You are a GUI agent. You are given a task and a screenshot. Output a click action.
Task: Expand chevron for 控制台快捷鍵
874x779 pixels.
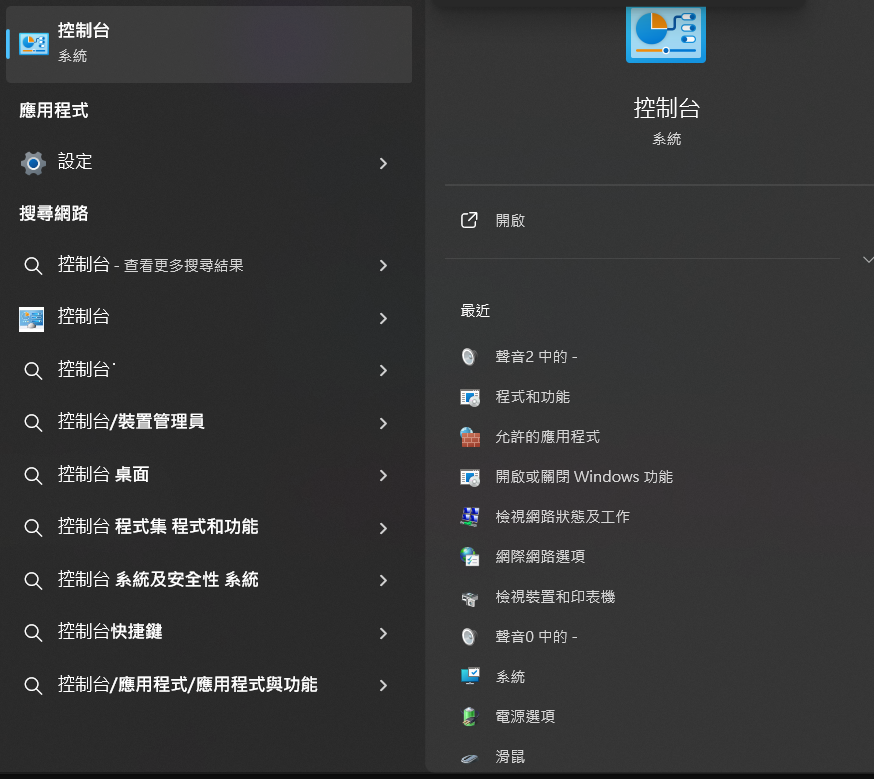pyautogui.click(x=383, y=633)
